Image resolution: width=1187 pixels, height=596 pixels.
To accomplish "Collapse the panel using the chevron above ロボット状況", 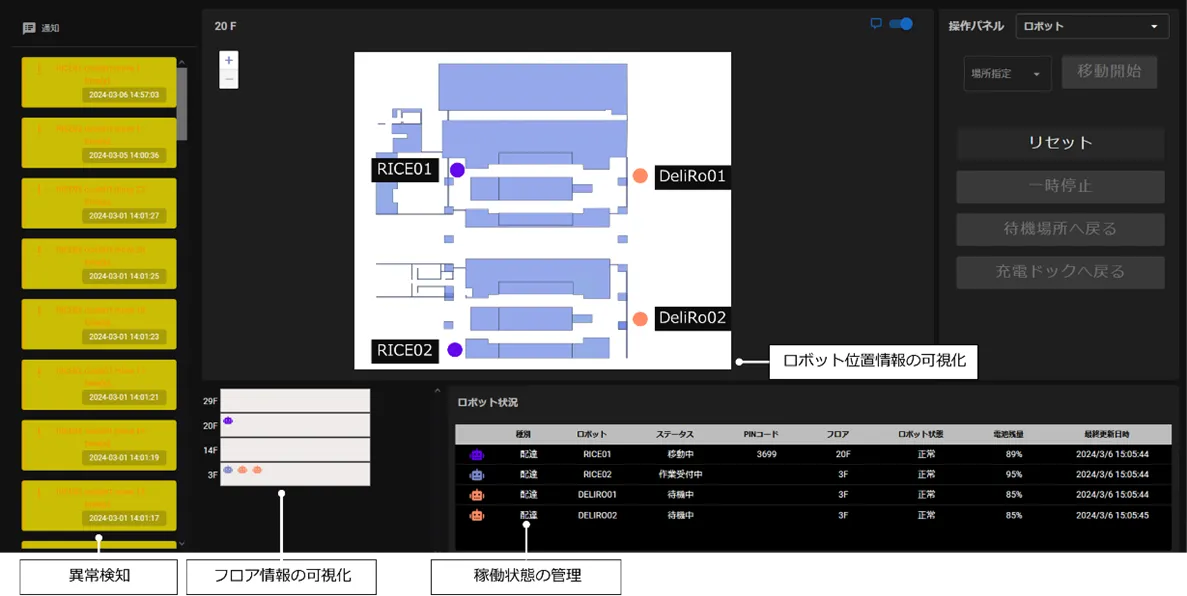I will (437, 392).
